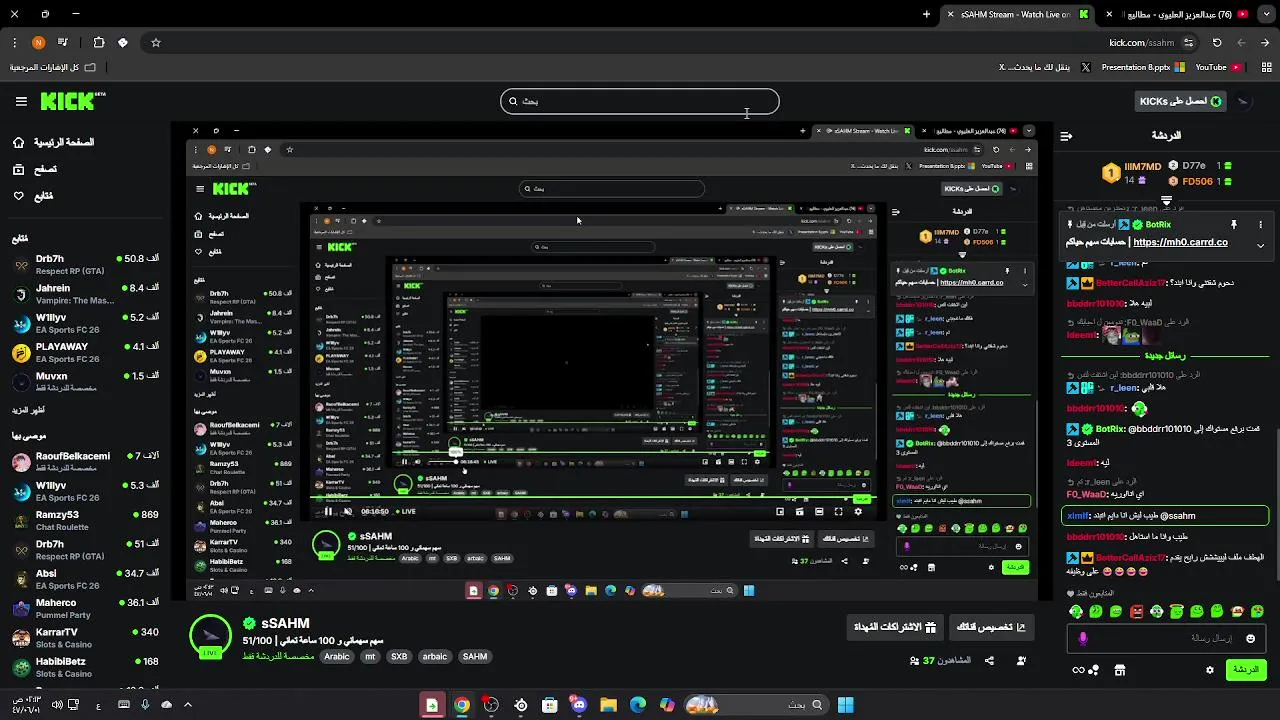The image size is (1280, 720).
Task: Open File Explorer from taskbar
Action: 608,705
